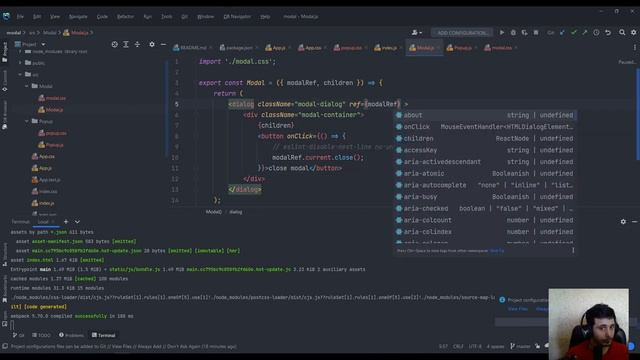
Task: Click Run with Coverage icon in toolbar
Action: (524, 32)
